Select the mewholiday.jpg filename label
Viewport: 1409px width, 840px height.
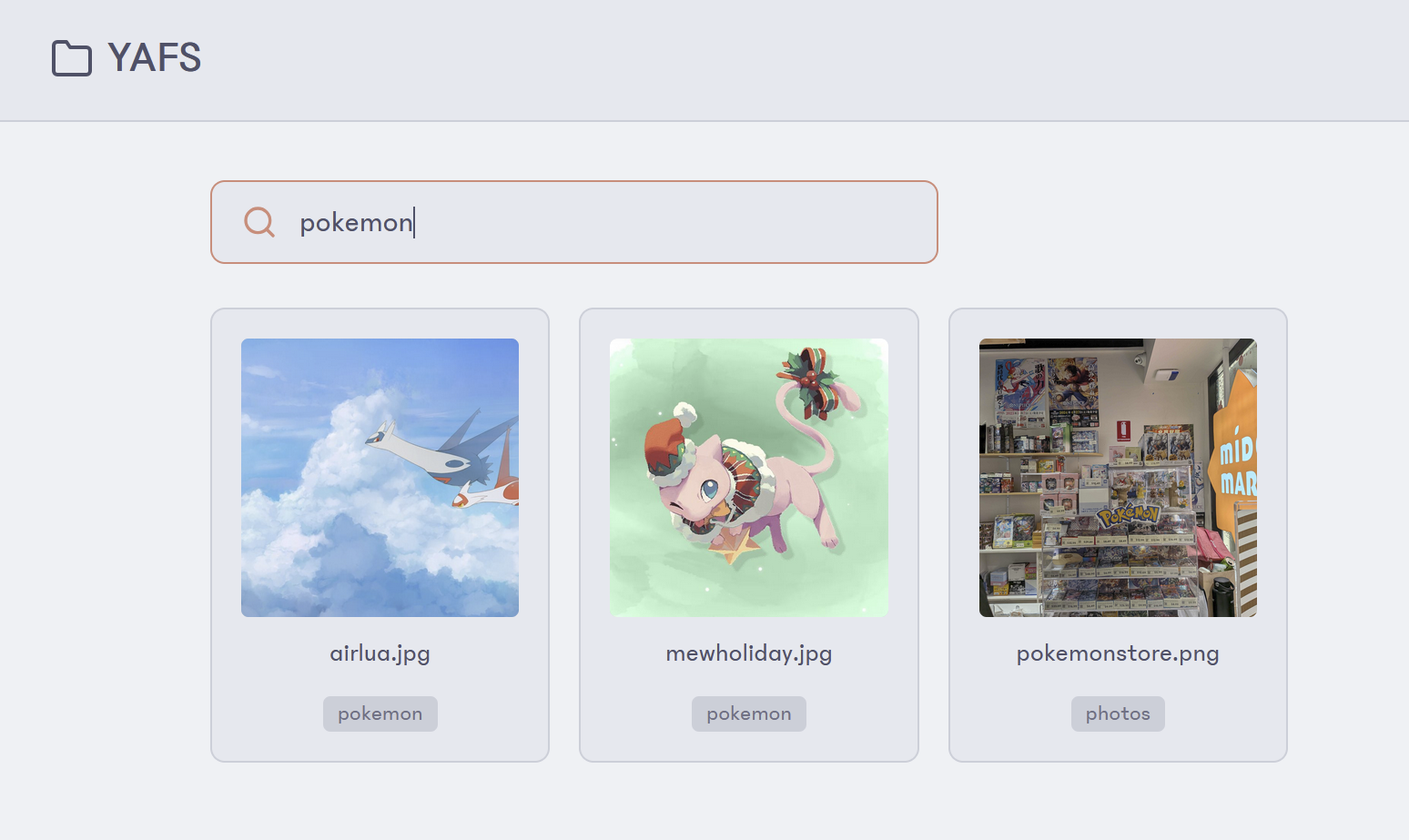749,653
